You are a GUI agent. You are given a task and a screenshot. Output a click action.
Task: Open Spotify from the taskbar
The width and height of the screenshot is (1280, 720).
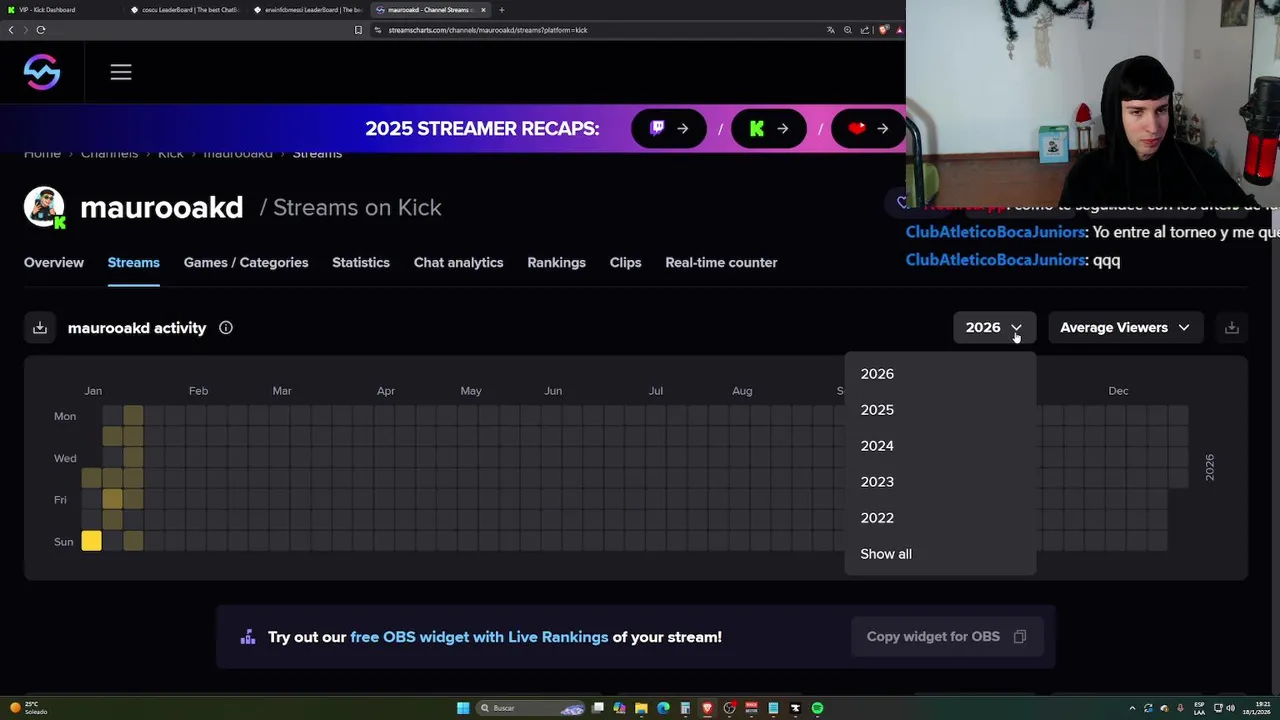click(x=817, y=708)
